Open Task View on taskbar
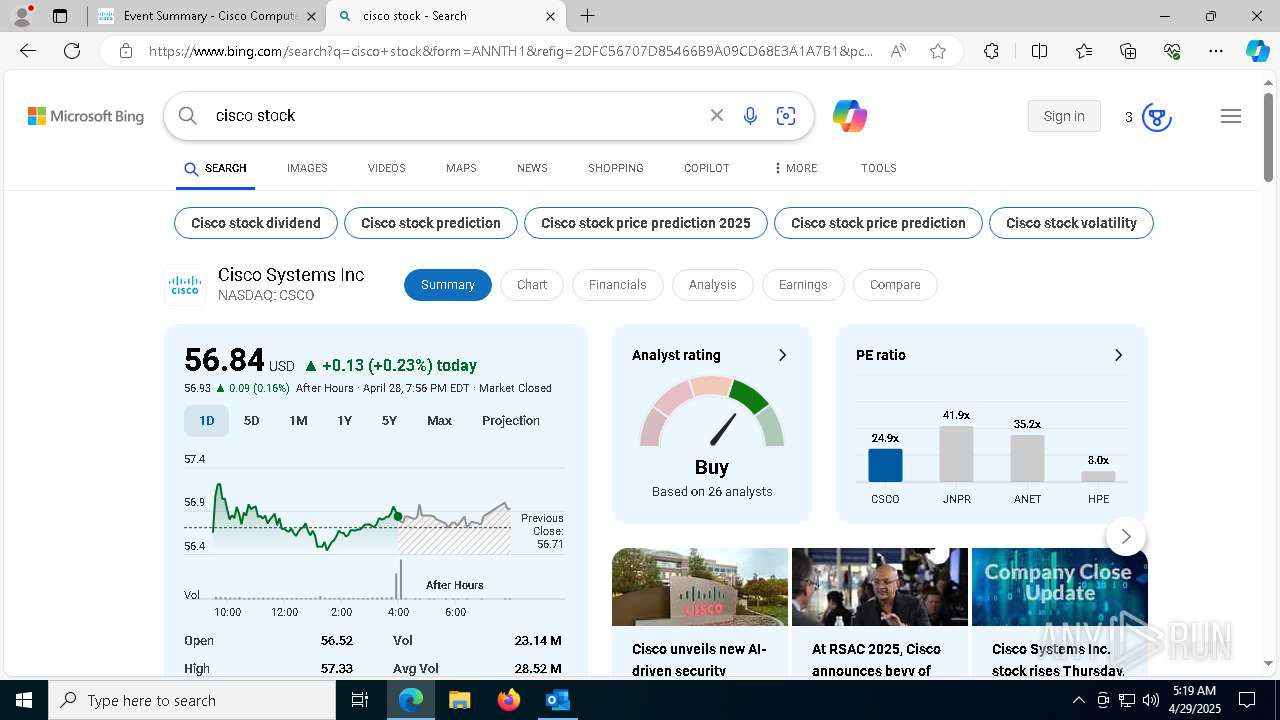1280x720 pixels. (x=360, y=700)
